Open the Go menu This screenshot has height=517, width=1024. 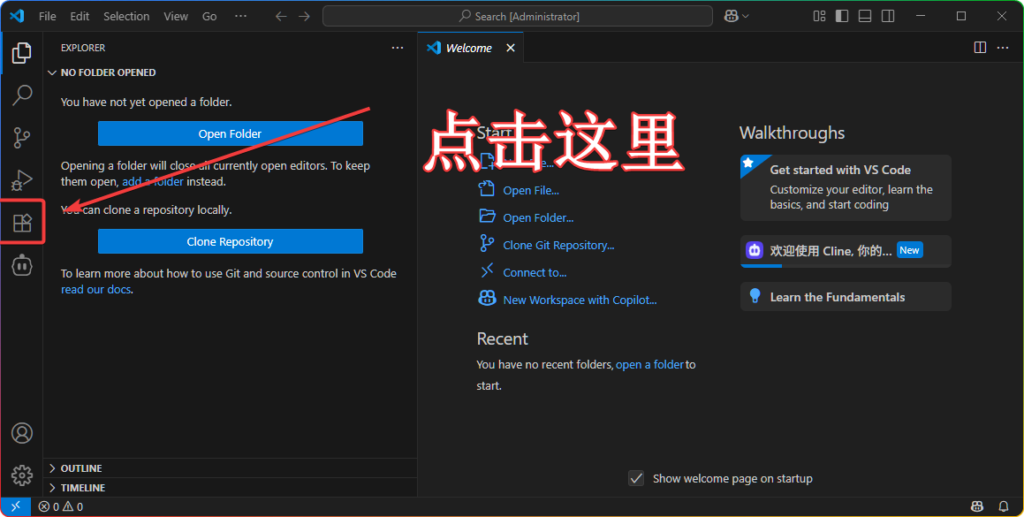tap(209, 16)
